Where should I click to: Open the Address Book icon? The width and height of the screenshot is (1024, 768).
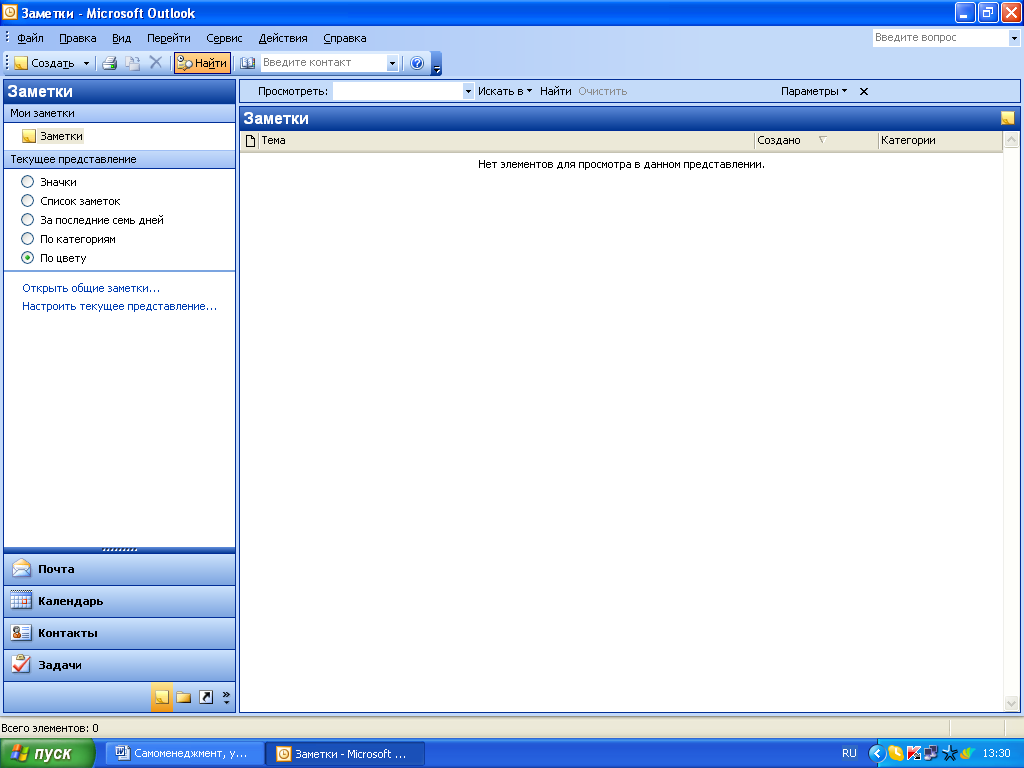[x=248, y=63]
